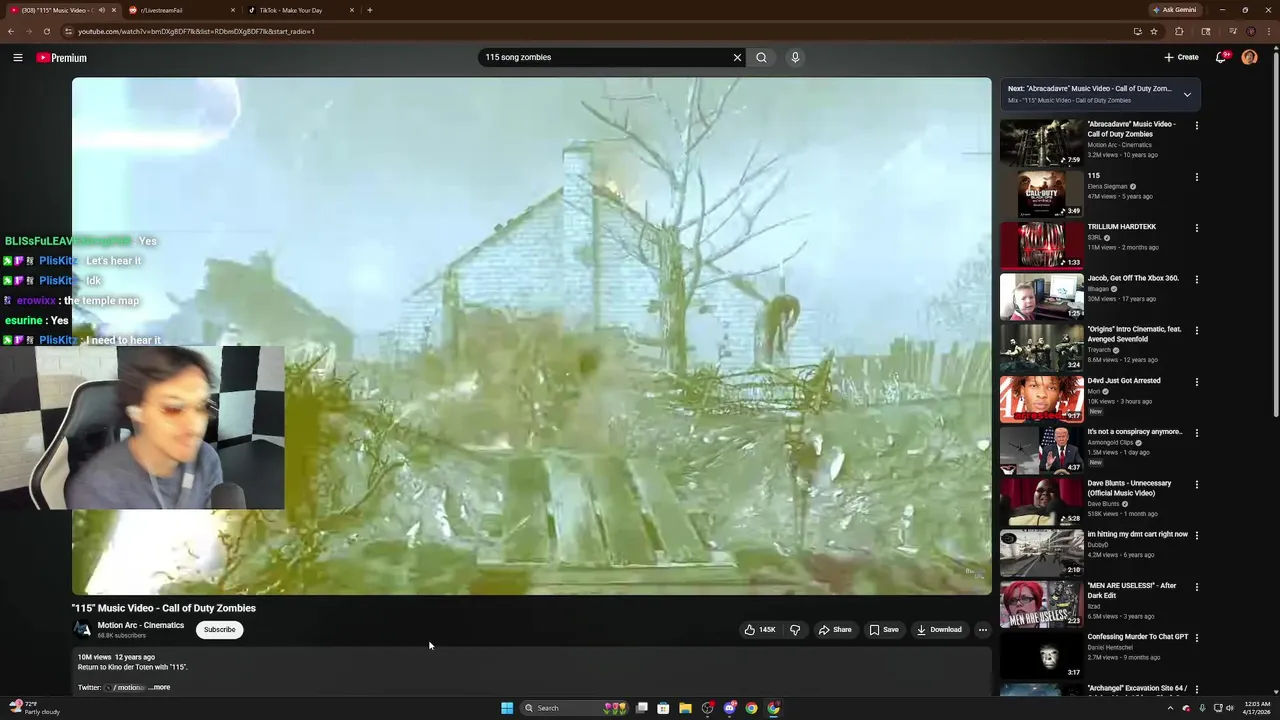This screenshot has height=720, width=1280.
Task: Open options for D4vd Just Got Arrested
Action: [x=1197, y=382]
